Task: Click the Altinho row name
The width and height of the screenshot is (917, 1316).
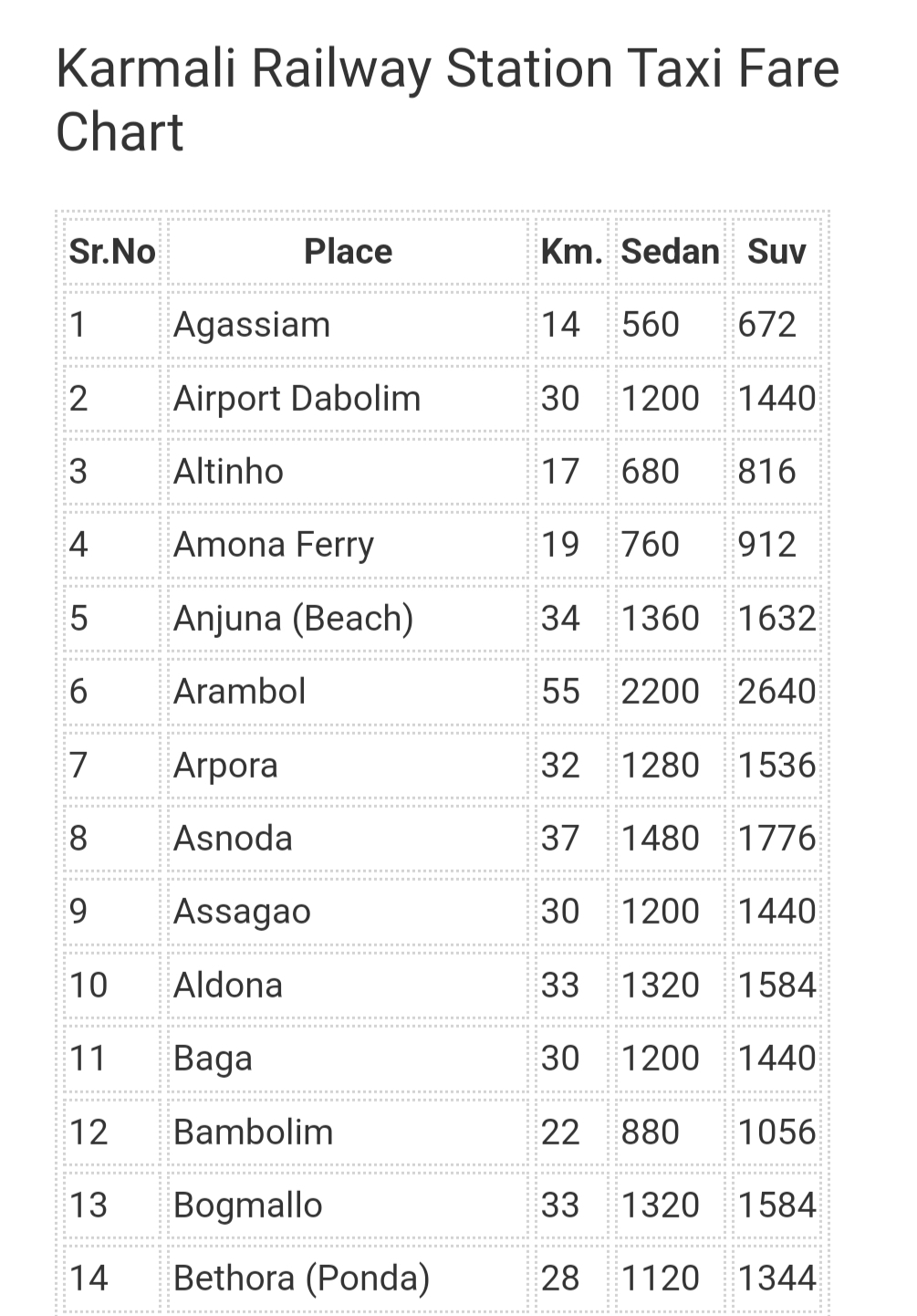Action: pos(228,472)
